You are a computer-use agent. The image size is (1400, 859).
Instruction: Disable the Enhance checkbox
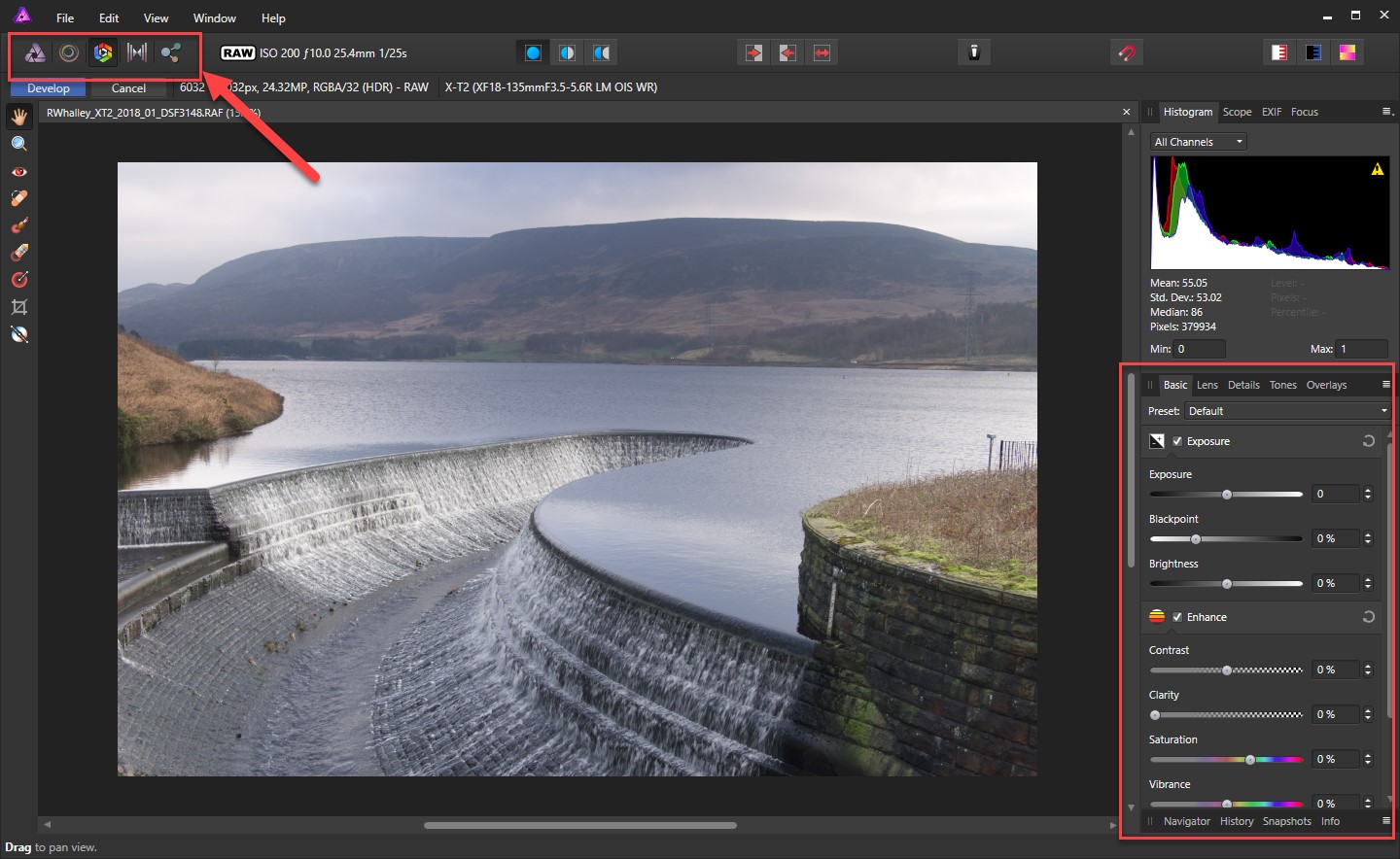pyautogui.click(x=1177, y=617)
